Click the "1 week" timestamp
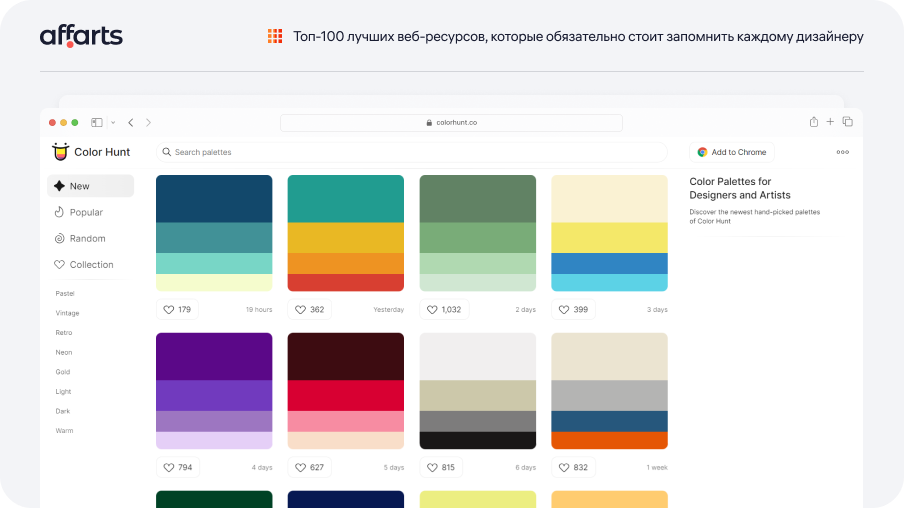The width and height of the screenshot is (904, 508). 657,468
